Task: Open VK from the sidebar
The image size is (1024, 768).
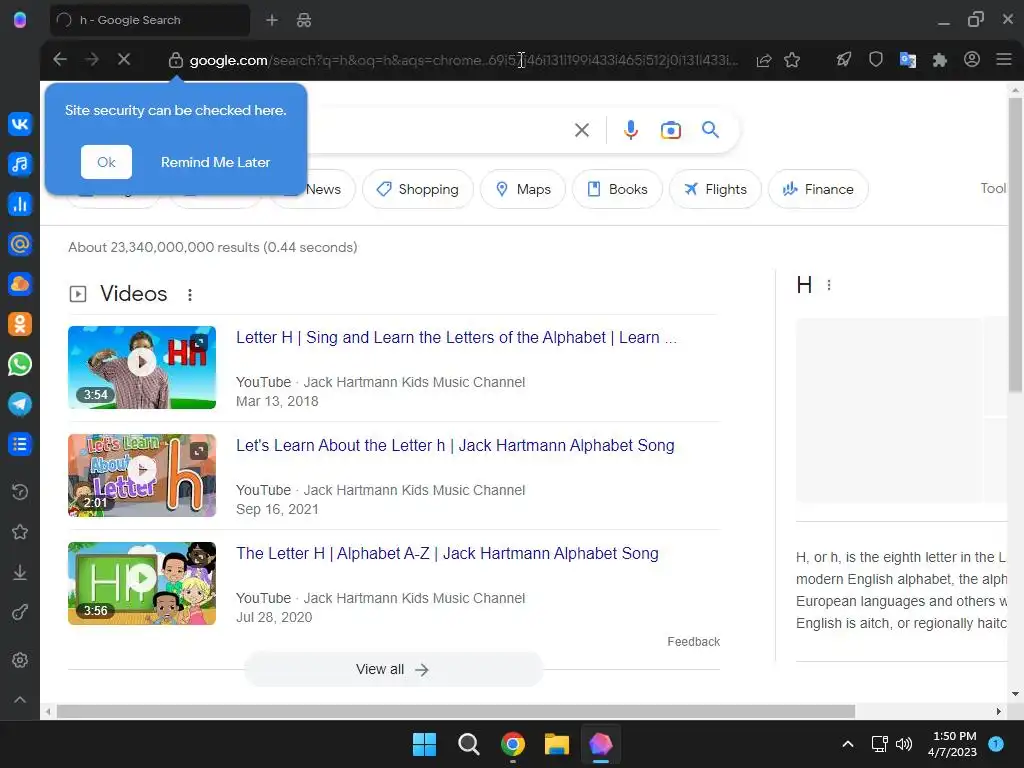Action: (x=20, y=123)
